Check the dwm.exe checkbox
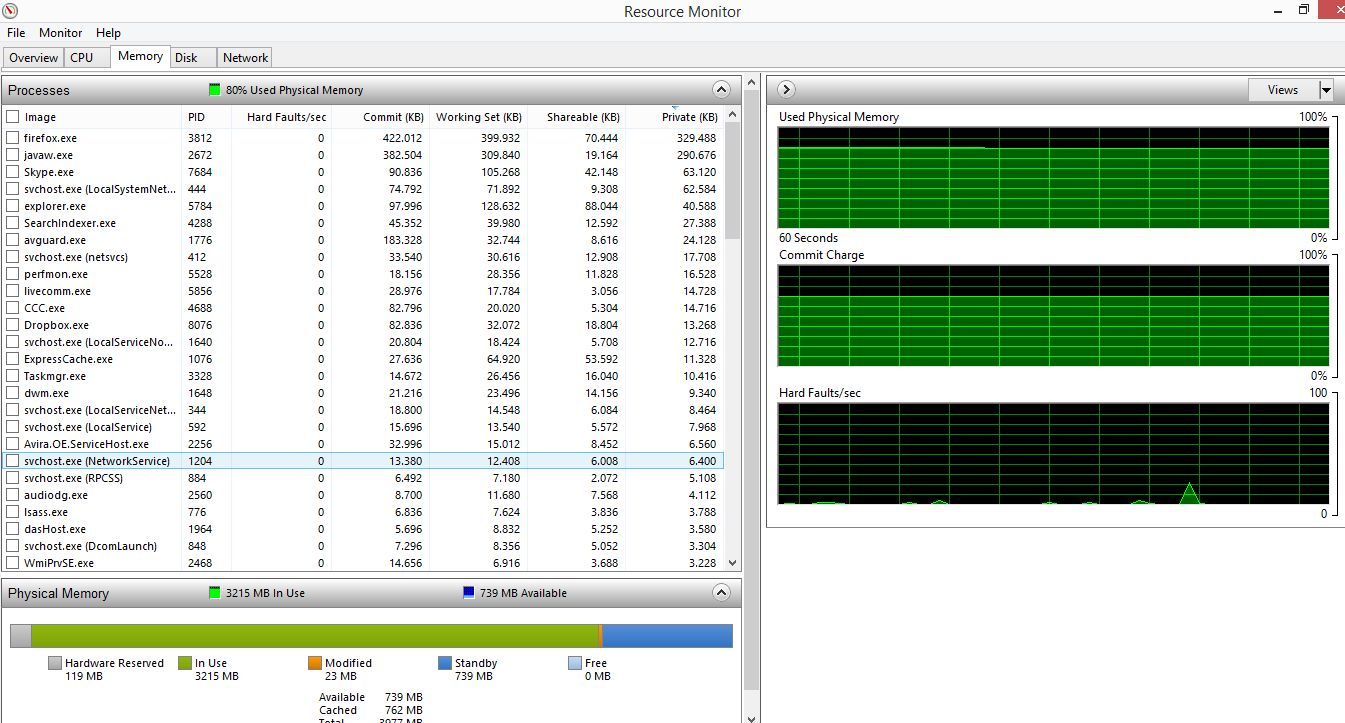This screenshot has height=723, width=1345. pyautogui.click(x=12, y=393)
